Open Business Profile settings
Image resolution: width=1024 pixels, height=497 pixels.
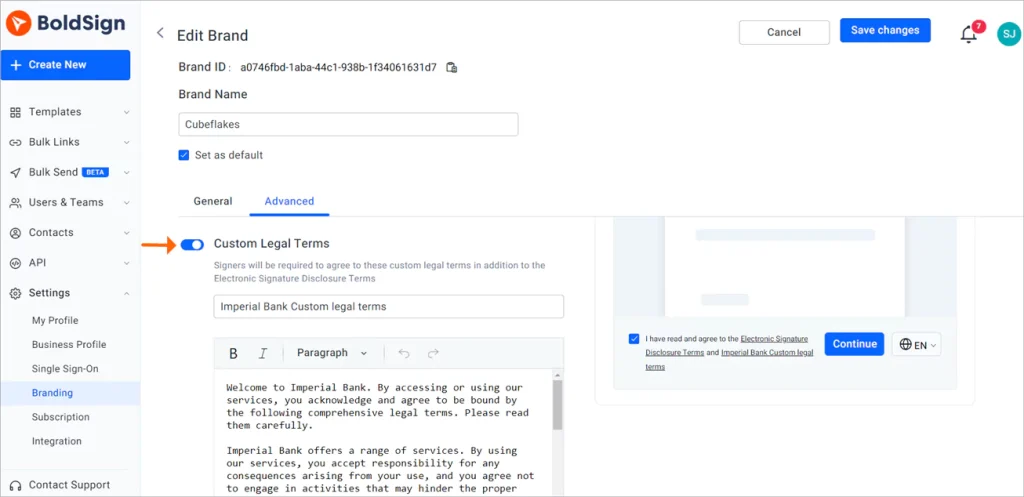[69, 345]
